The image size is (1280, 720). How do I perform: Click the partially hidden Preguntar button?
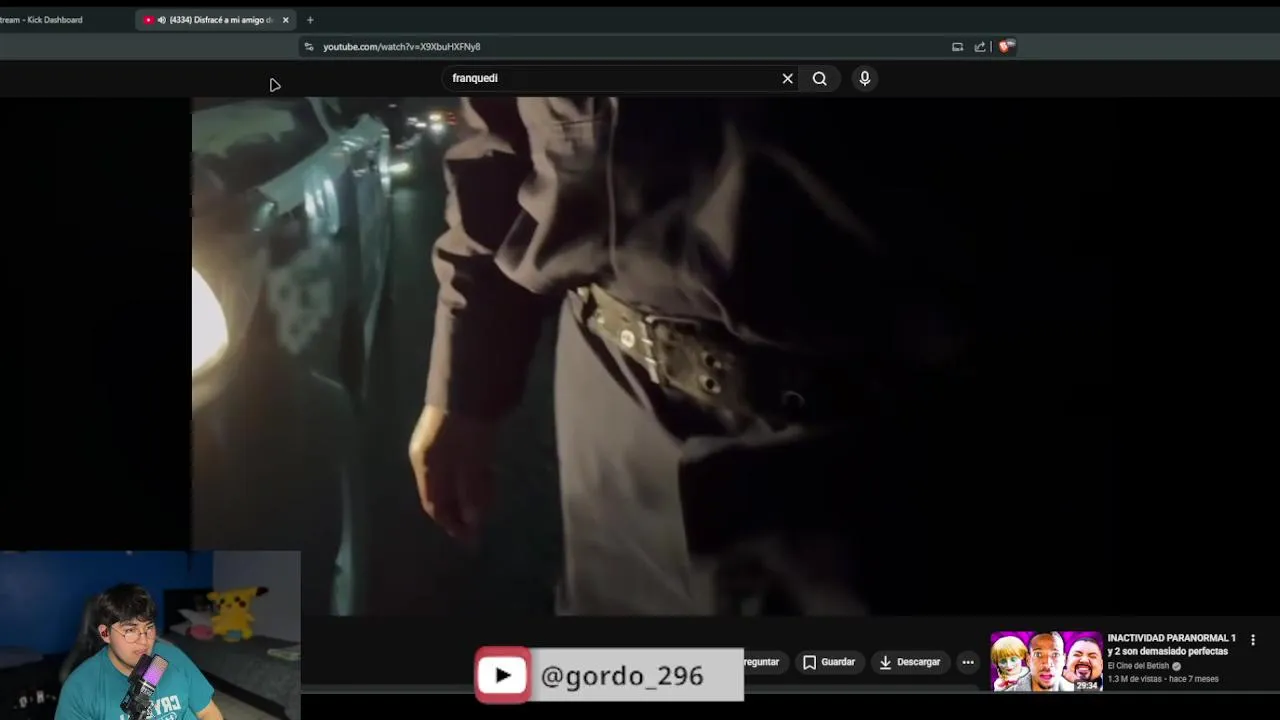[x=762, y=662]
